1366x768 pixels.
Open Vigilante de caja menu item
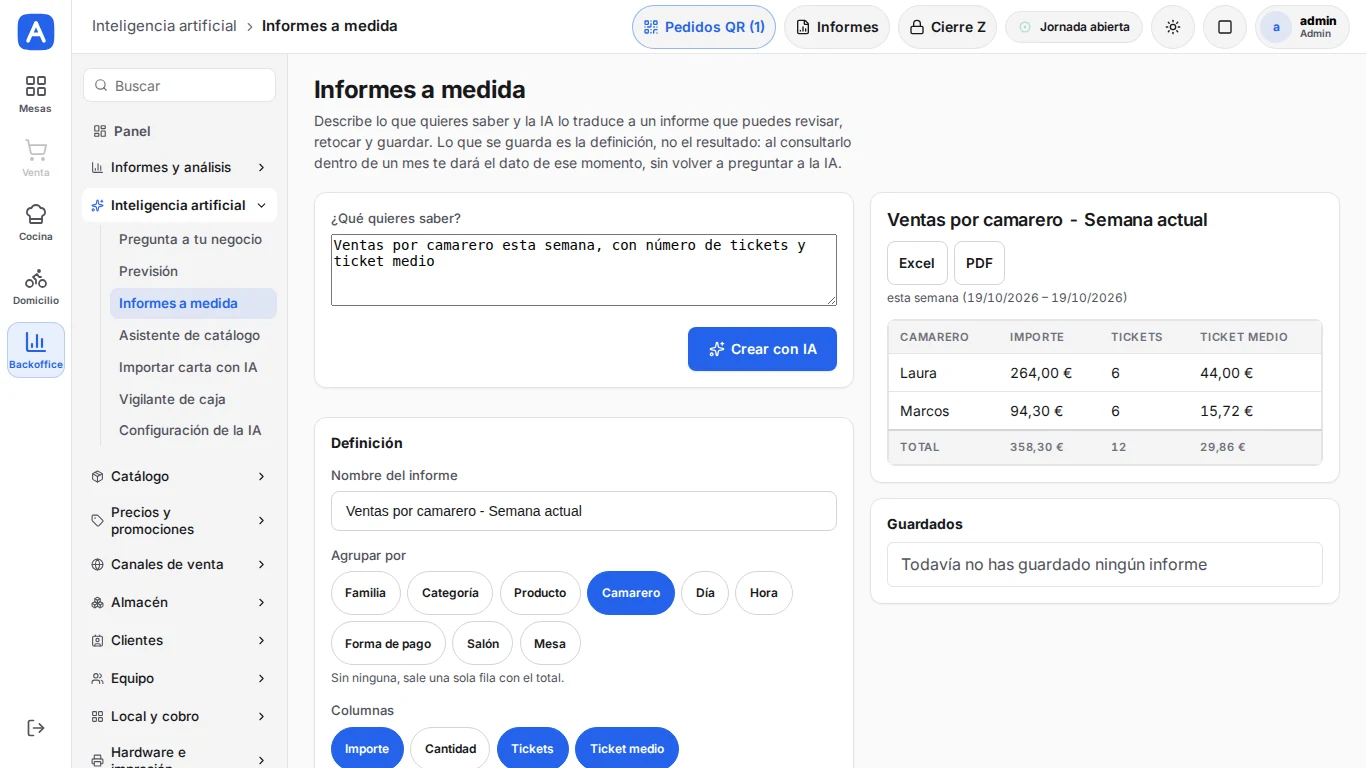(193, 399)
